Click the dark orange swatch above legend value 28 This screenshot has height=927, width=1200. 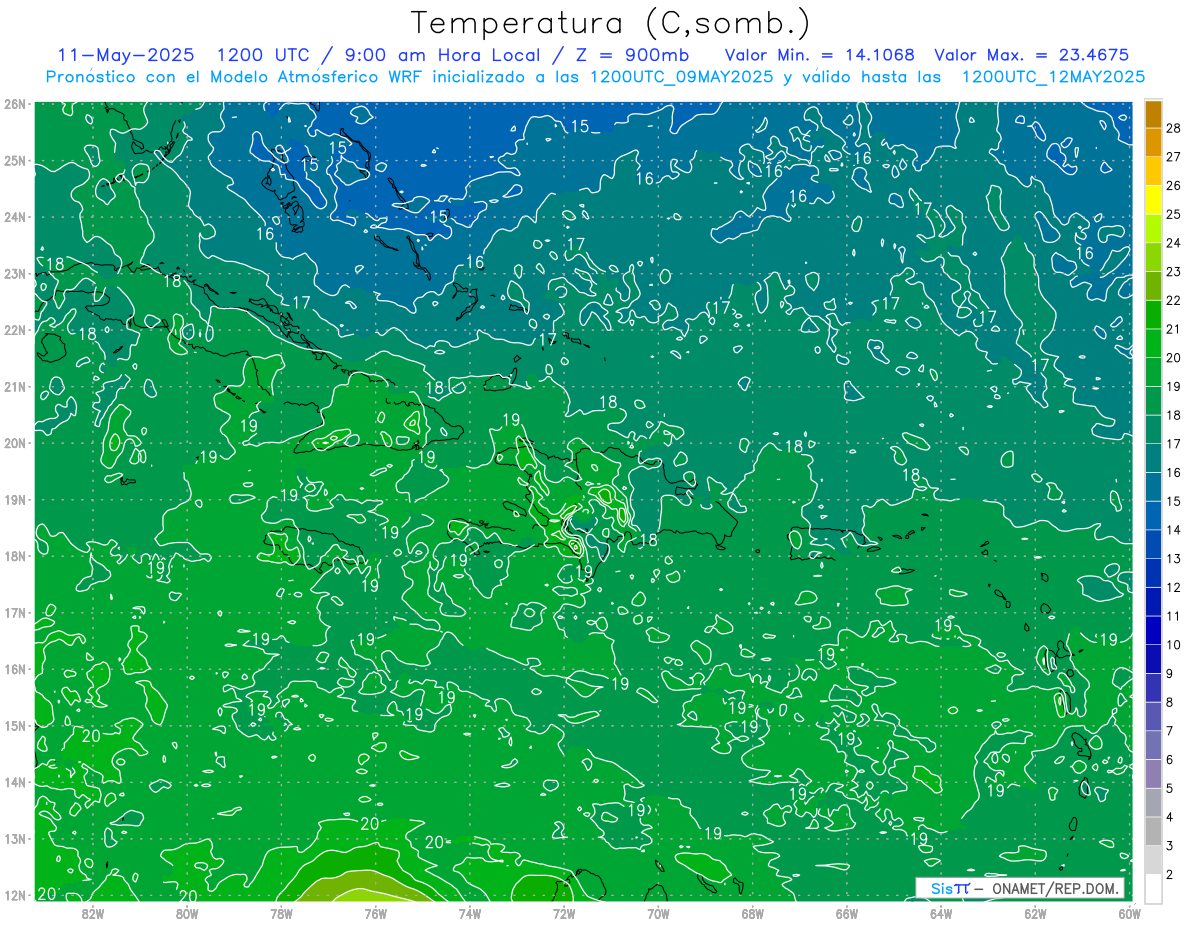[x=1153, y=114]
